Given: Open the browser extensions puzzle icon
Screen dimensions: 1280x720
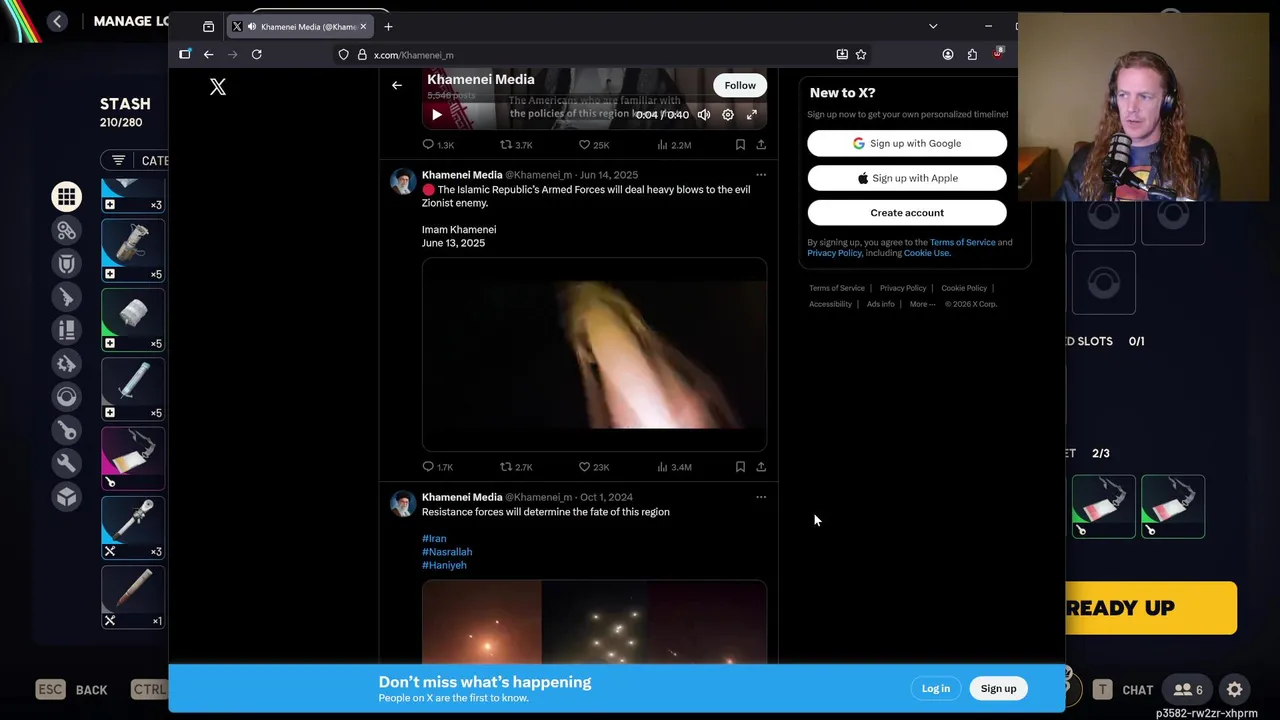Looking at the screenshot, I should [x=972, y=55].
